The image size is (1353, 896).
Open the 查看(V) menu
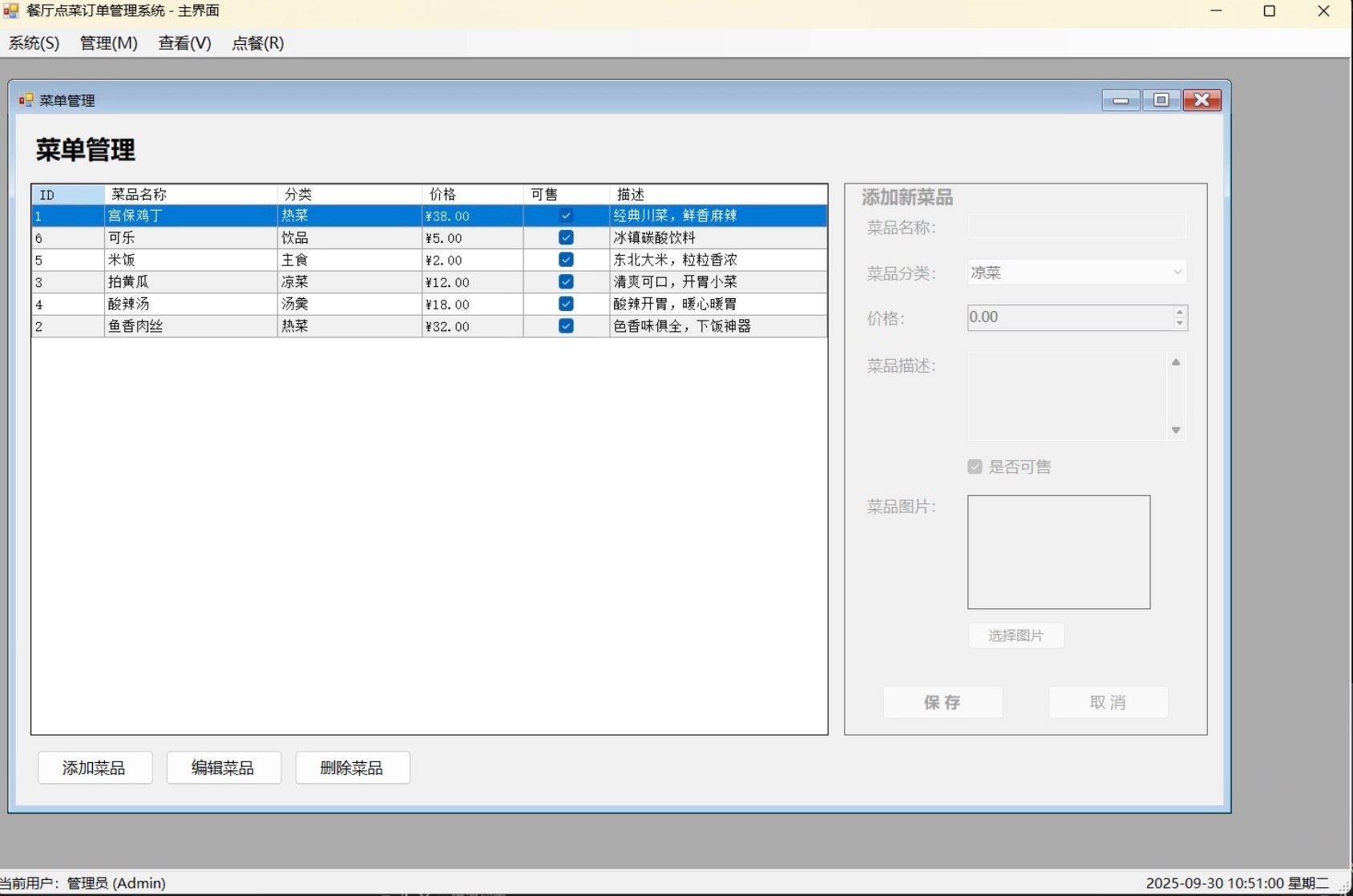point(184,43)
